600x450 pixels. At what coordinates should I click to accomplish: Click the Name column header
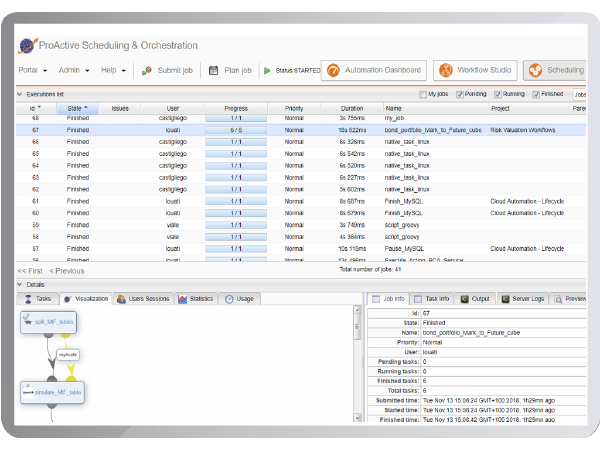pos(437,109)
